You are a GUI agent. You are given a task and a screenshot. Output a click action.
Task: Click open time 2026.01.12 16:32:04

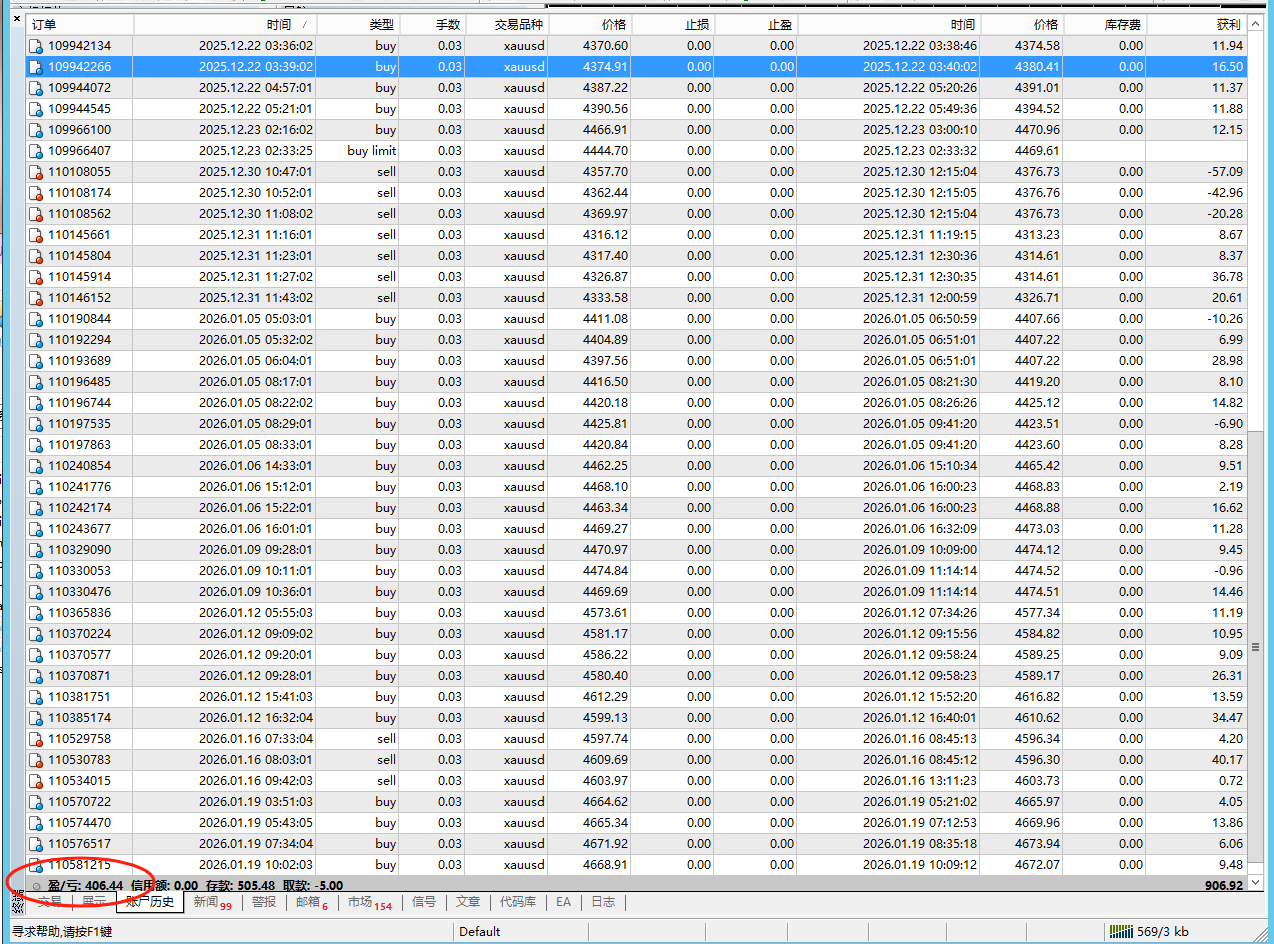pos(256,718)
